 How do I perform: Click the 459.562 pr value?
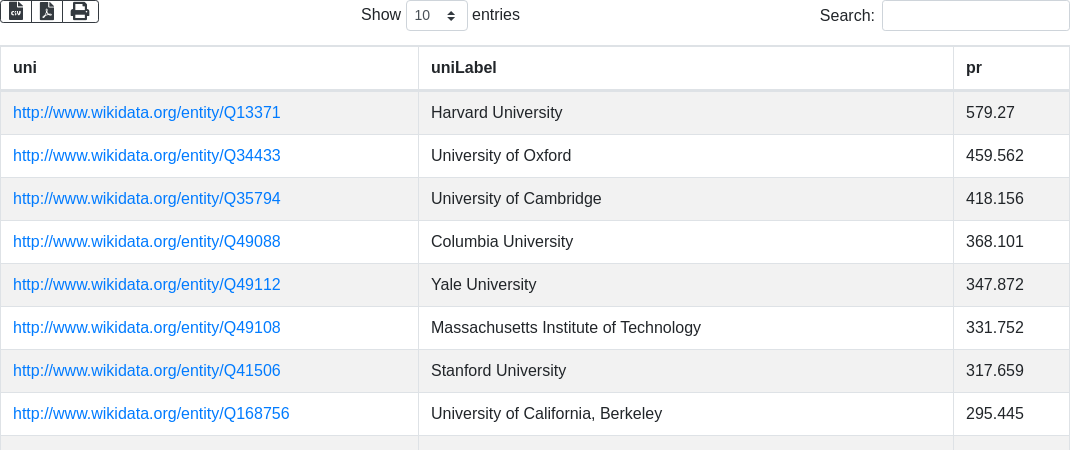tap(995, 156)
